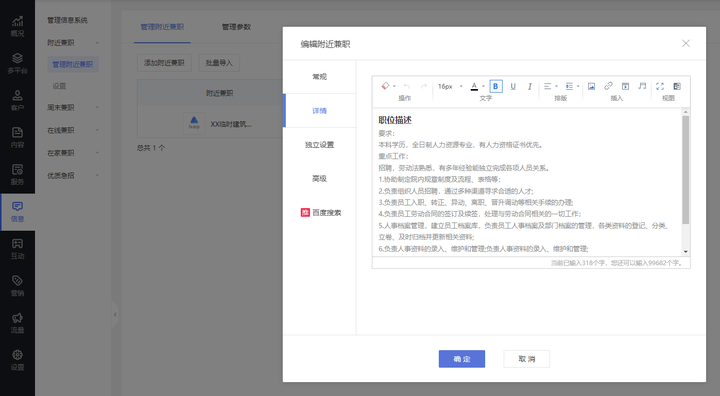720x396 pixels.
Task: Insert audio music
Action: tap(642, 86)
